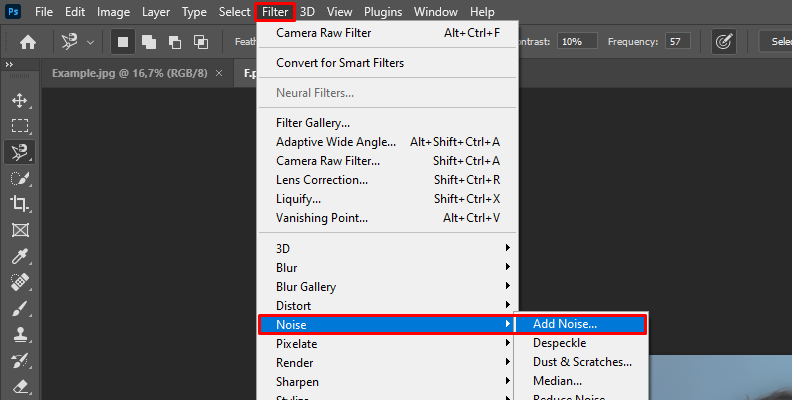Open the Window menu
Viewport: 792px width, 400px height.
click(436, 12)
